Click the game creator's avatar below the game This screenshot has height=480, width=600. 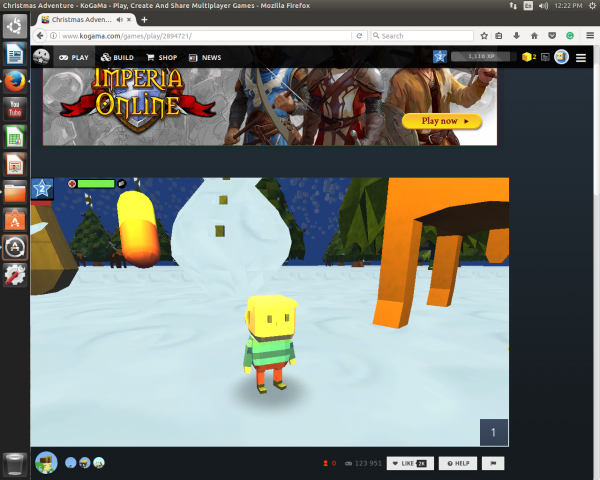[x=46, y=462]
